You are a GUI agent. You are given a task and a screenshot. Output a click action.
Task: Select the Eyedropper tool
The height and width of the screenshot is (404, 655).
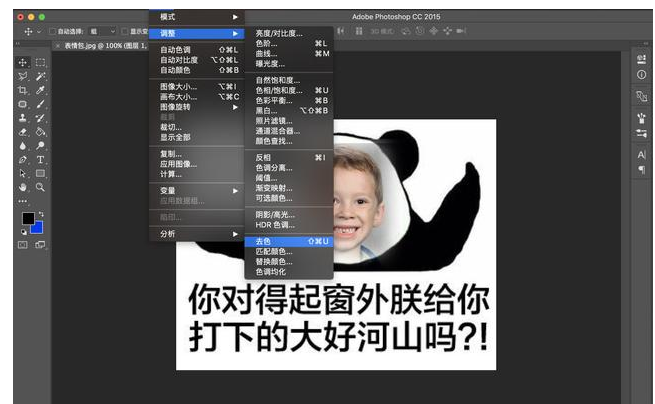coord(40,90)
